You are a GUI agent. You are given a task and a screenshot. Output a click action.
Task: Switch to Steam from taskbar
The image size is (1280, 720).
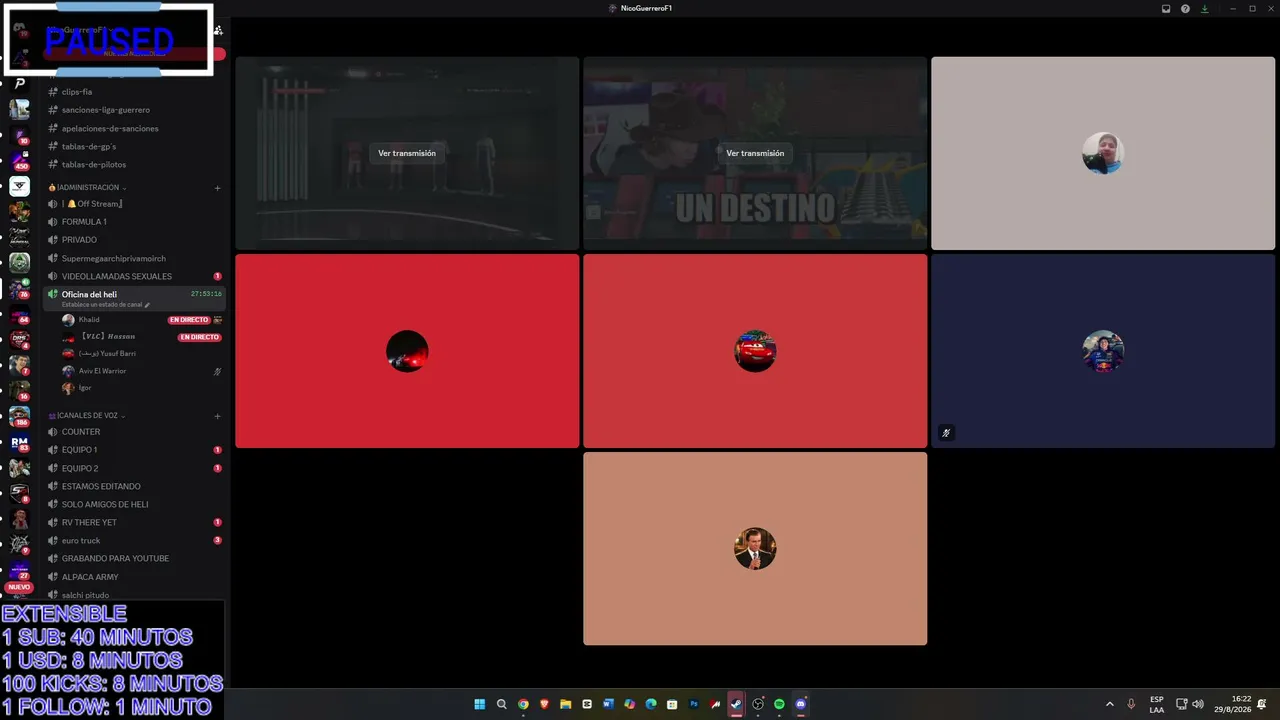(736, 704)
